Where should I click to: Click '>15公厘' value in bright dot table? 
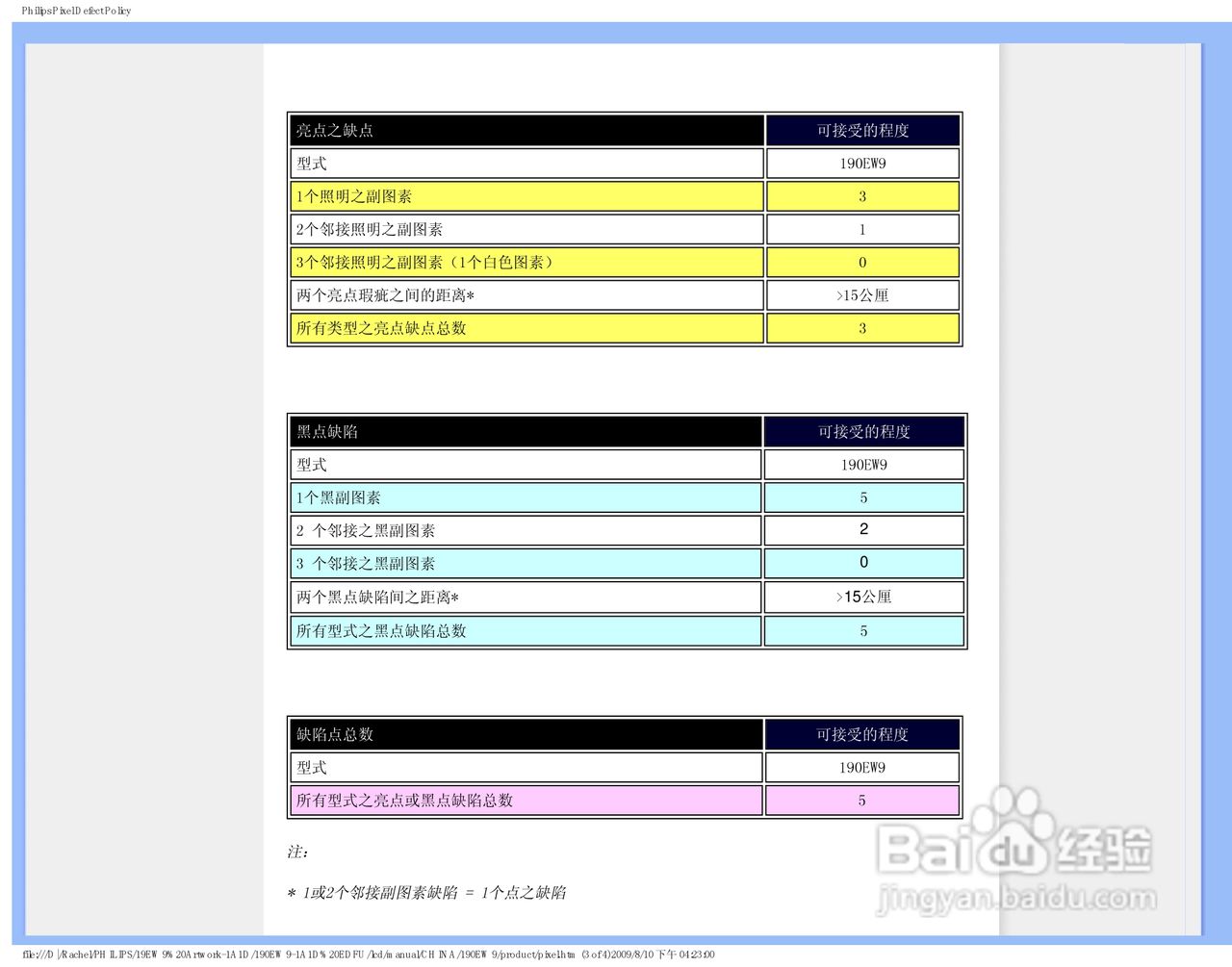click(x=862, y=295)
